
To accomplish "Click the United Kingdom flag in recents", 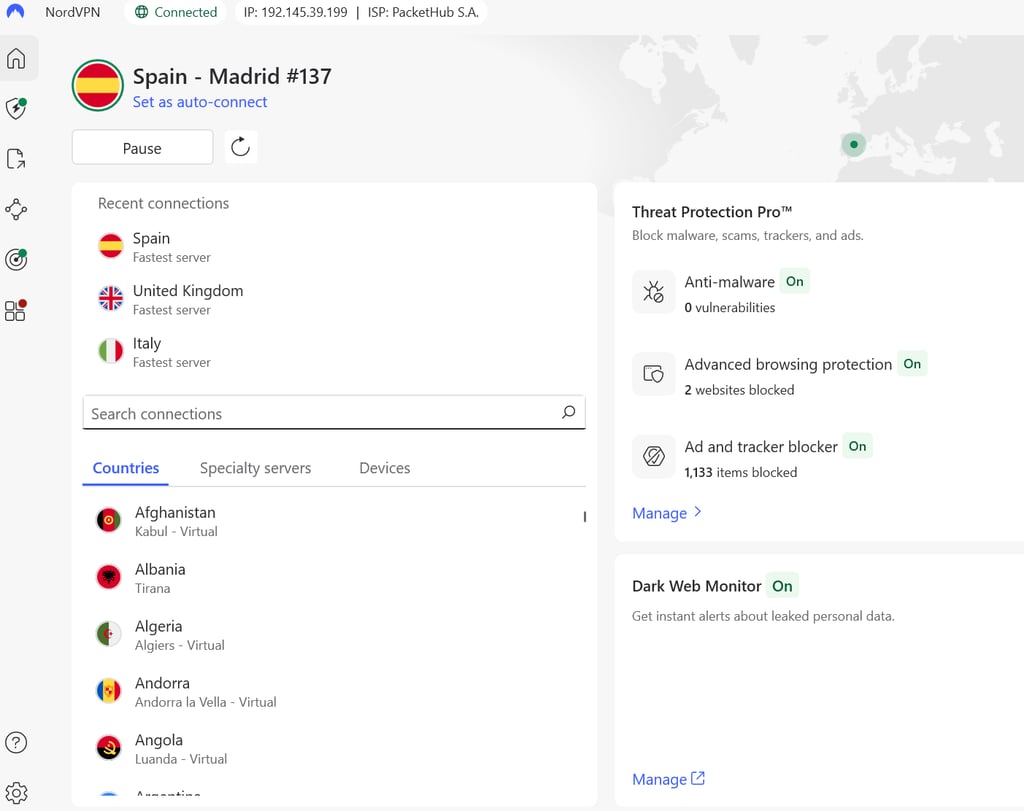I will [110, 298].
